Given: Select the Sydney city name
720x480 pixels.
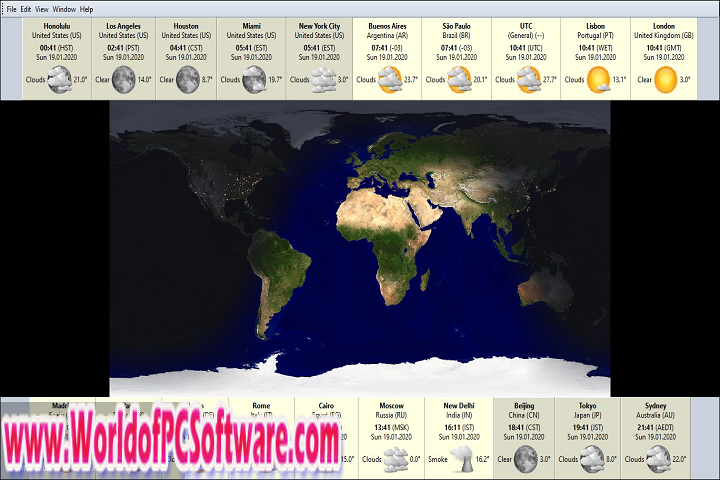Looking at the screenshot, I should pyautogui.click(x=656, y=406).
